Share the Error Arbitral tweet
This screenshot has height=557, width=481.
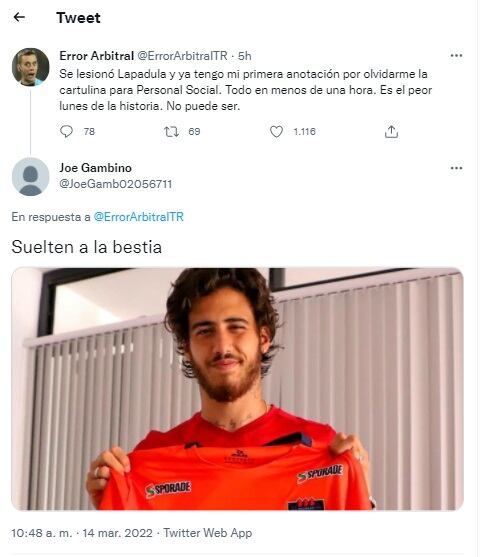tap(391, 131)
